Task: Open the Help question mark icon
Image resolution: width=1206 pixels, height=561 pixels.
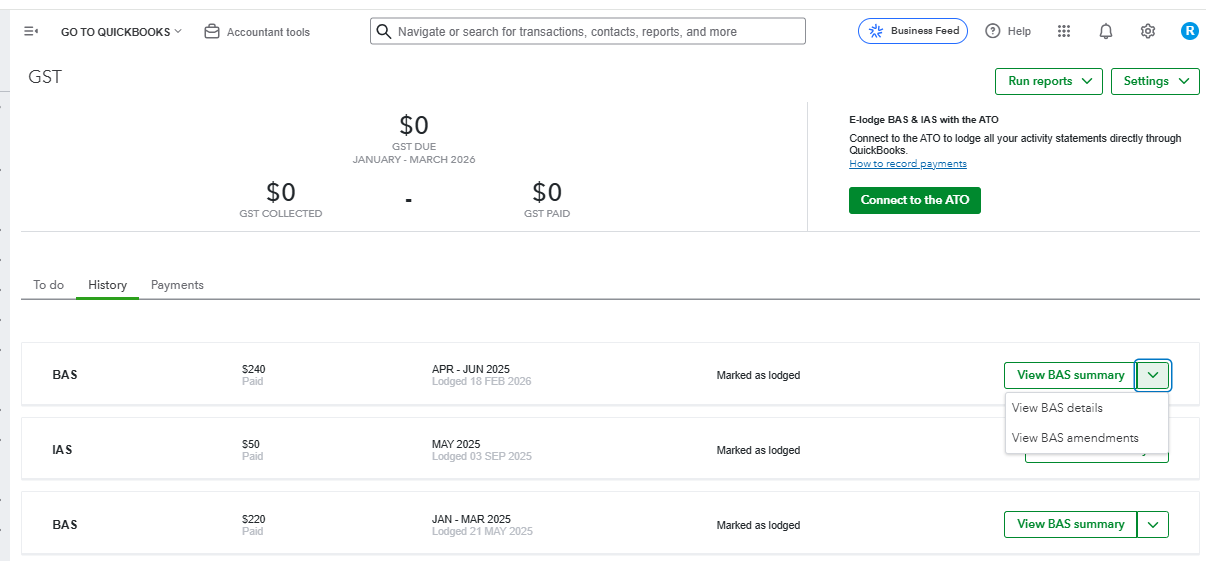Action: (992, 31)
